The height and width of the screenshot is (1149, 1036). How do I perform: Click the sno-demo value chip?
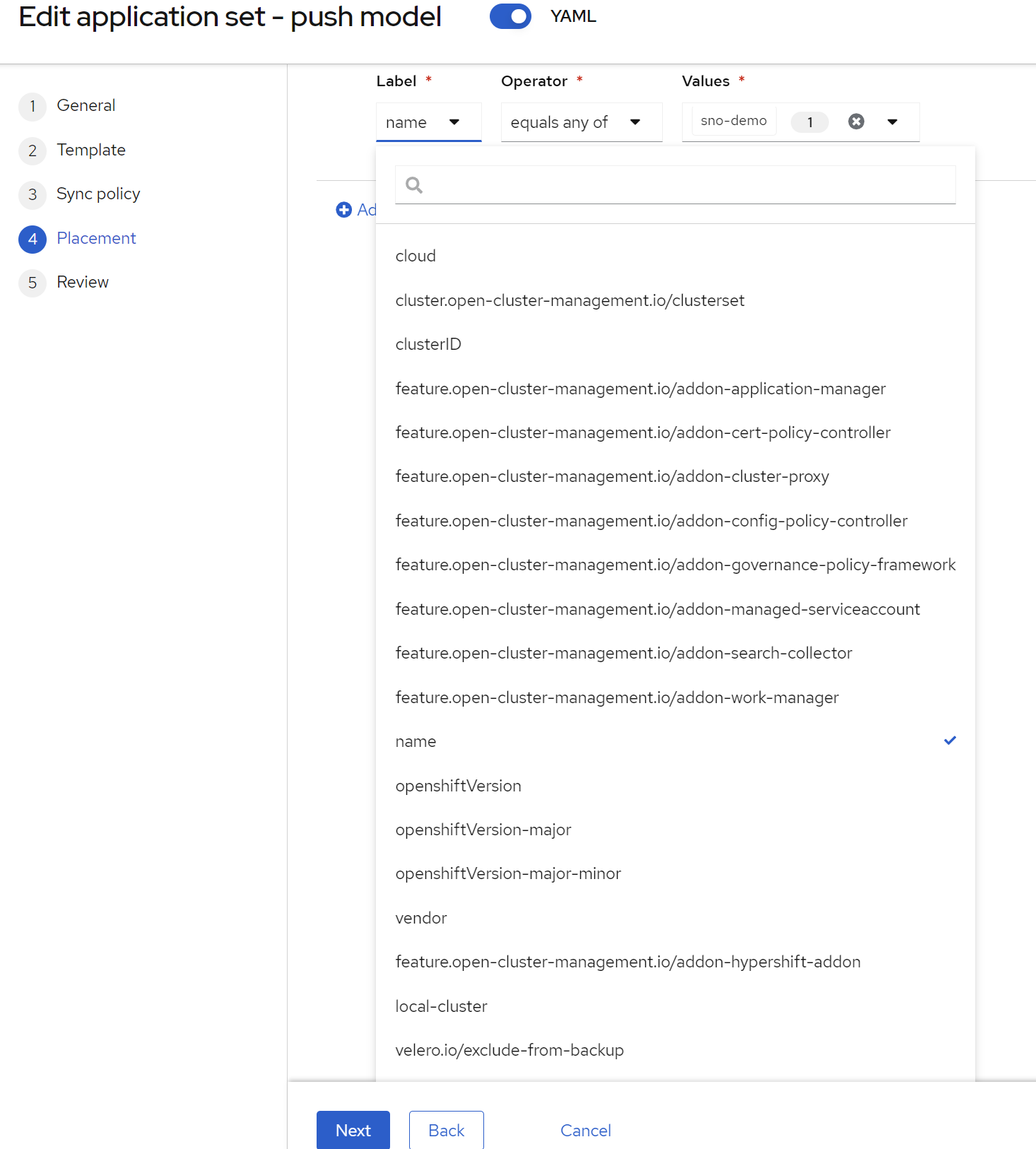click(x=734, y=121)
